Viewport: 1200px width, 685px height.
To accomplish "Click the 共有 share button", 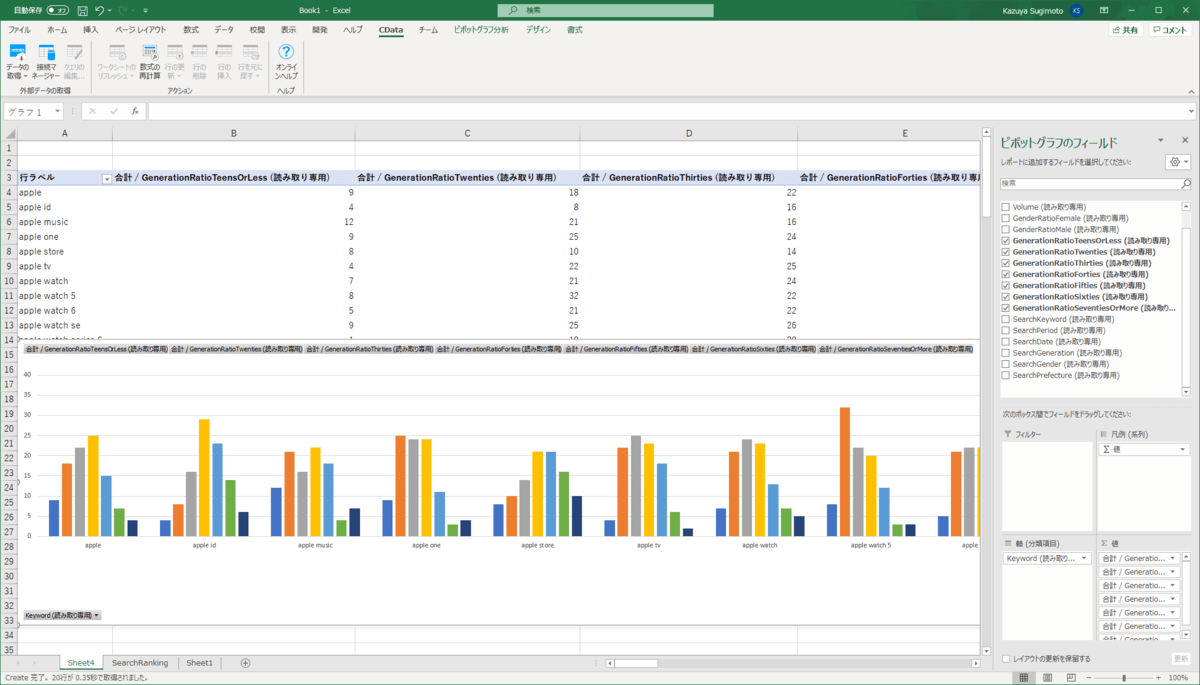I will [x=1125, y=30].
